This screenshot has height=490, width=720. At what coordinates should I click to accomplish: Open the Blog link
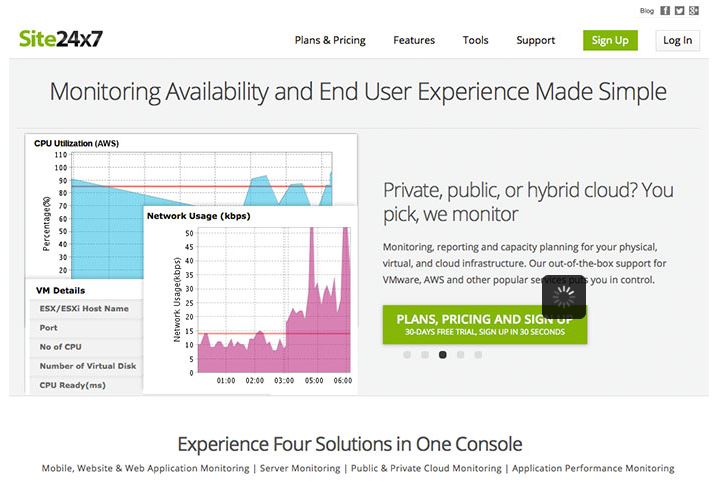(x=647, y=11)
